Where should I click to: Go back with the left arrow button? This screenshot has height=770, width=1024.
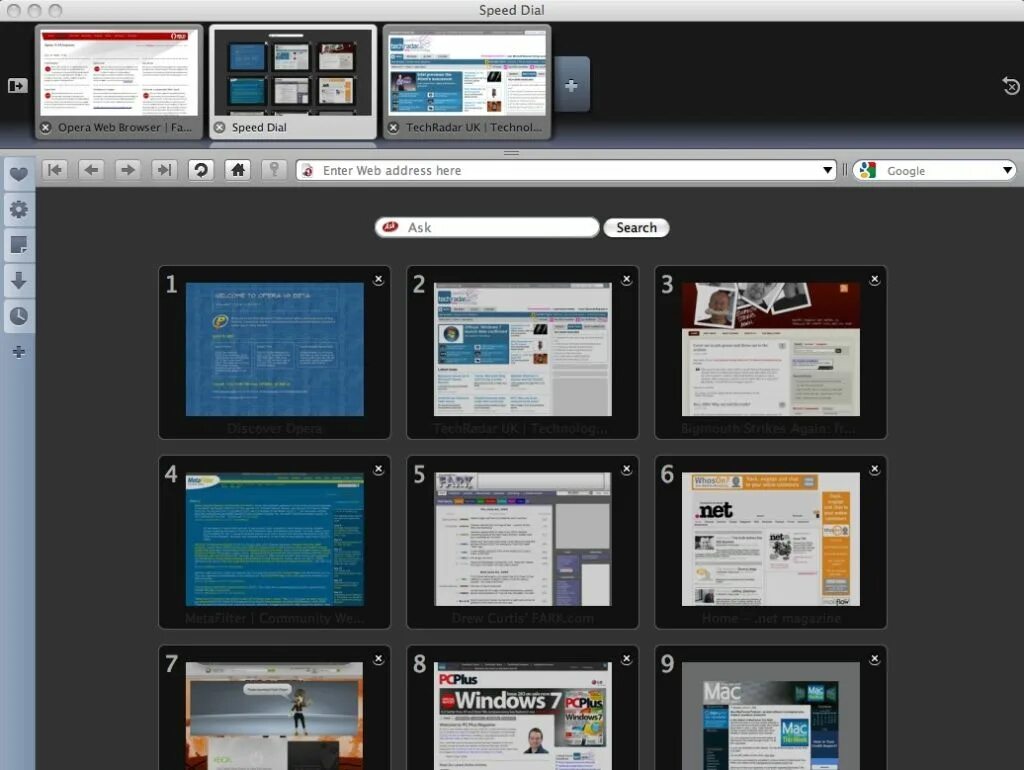tap(91, 170)
